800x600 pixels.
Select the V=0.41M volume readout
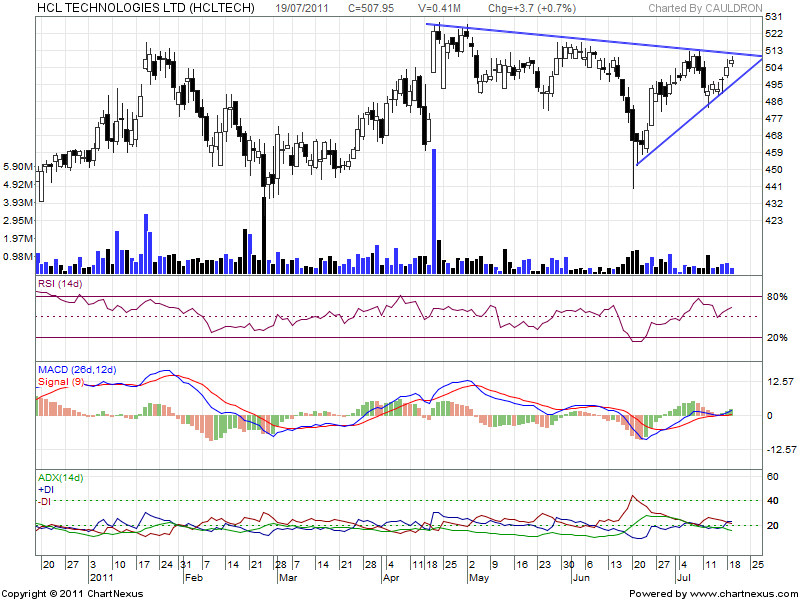coord(438,7)
